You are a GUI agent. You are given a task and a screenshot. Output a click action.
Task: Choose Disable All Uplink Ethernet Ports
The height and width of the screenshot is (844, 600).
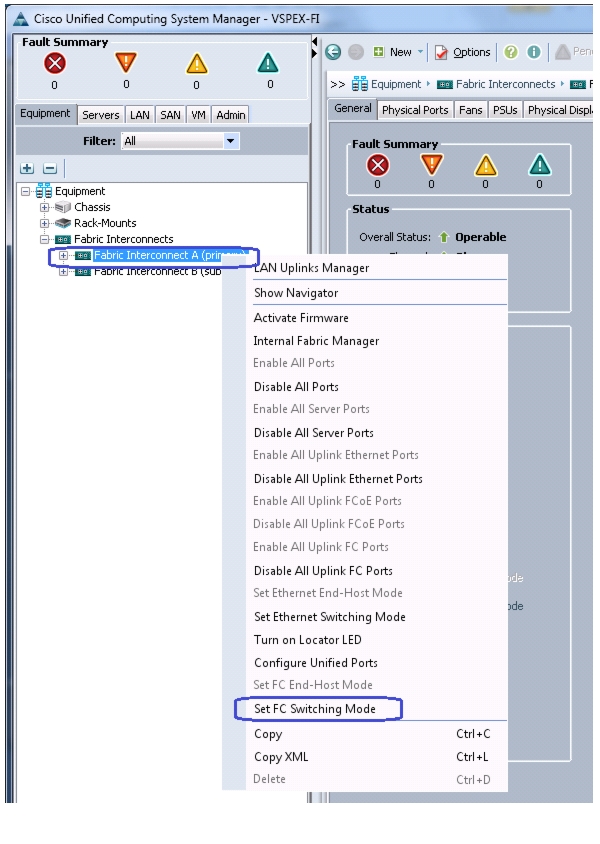pyautogui.click(x=338, y=479)
